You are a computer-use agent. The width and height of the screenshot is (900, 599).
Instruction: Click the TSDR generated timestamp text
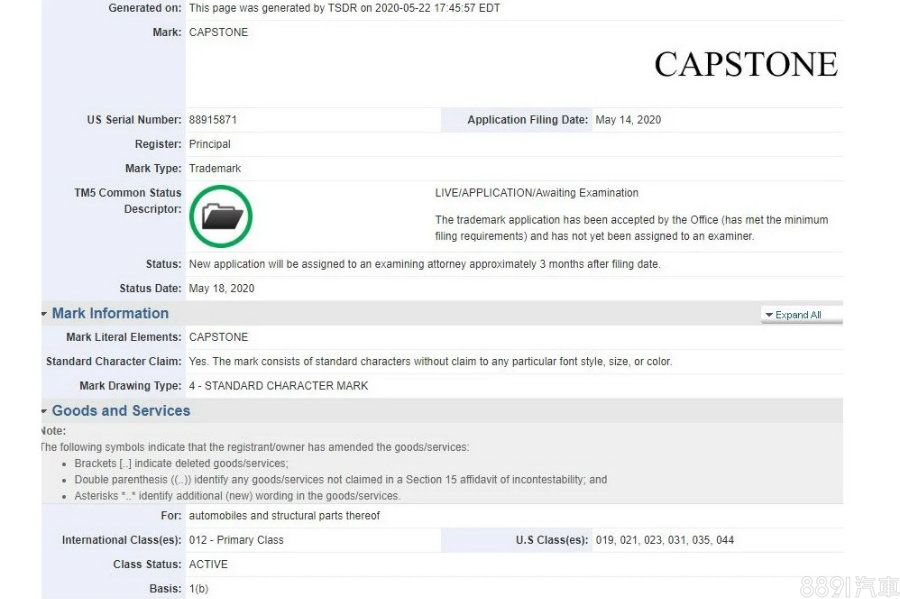(x=344, y=8)
